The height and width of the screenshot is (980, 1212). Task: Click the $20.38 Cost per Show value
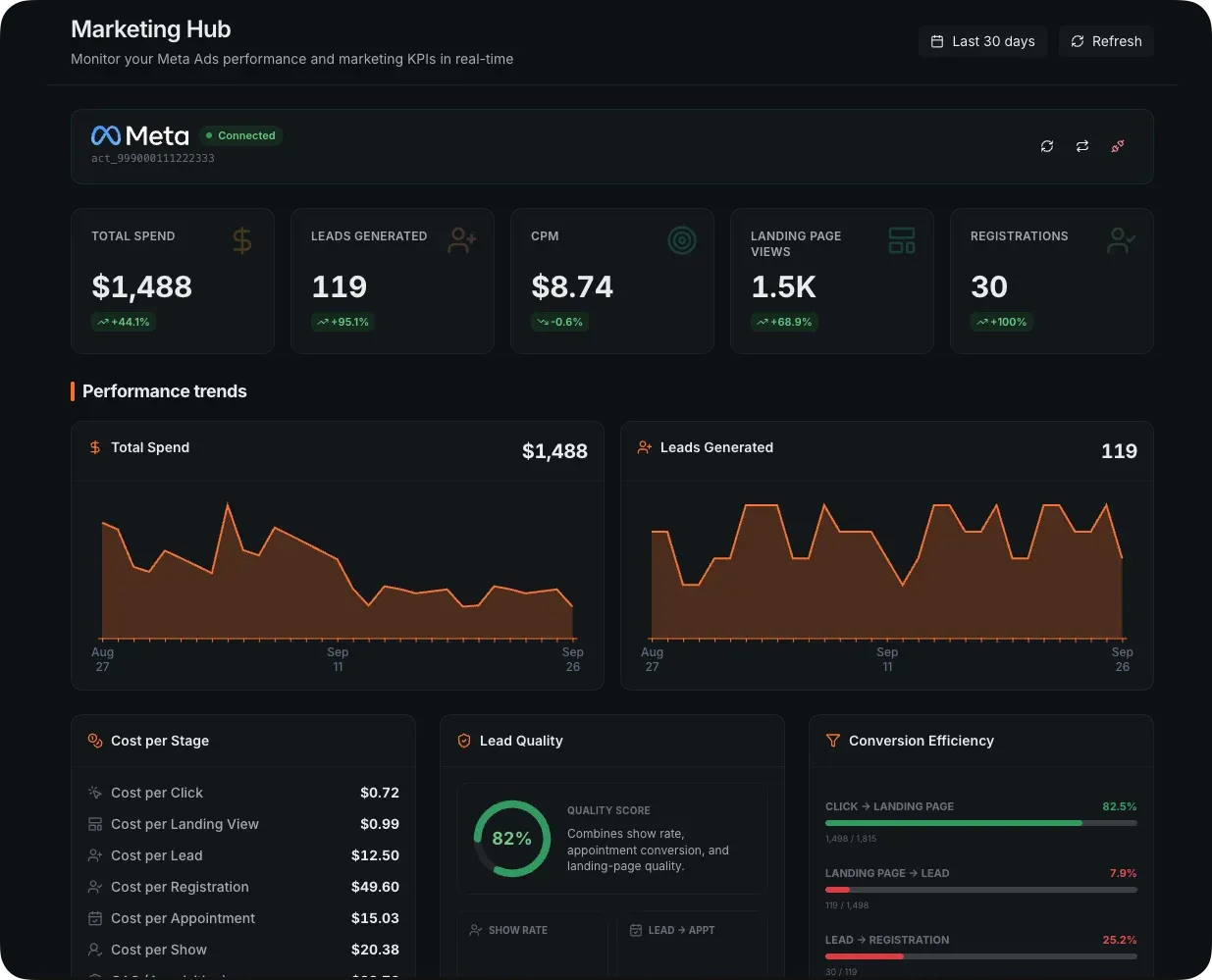[375, 950]
